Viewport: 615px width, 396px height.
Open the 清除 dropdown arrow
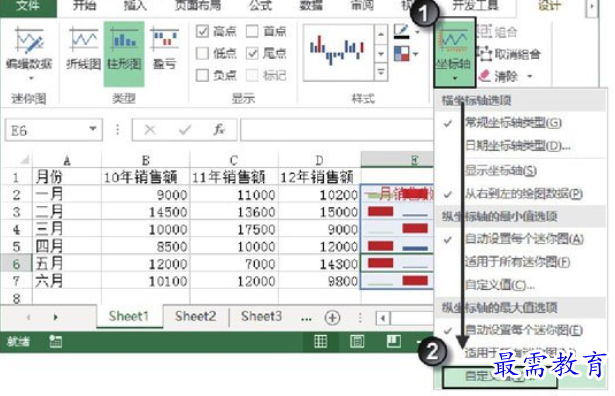(530, 76)
